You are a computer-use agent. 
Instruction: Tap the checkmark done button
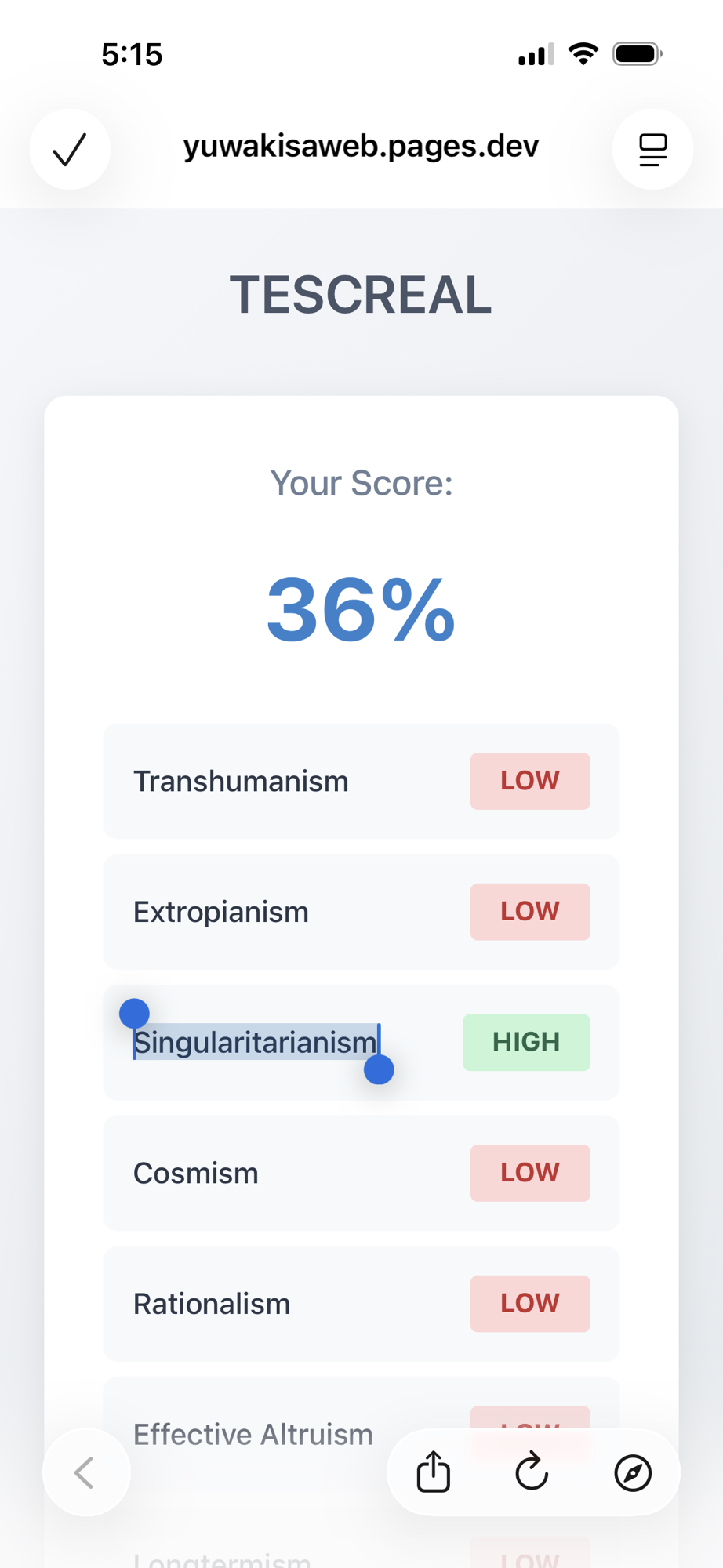point(70,149)
